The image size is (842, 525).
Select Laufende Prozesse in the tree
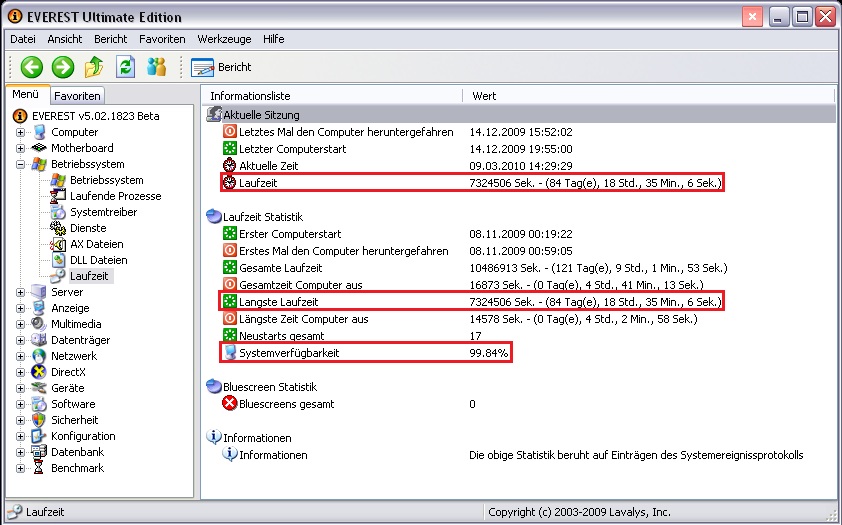coord(115,196)
